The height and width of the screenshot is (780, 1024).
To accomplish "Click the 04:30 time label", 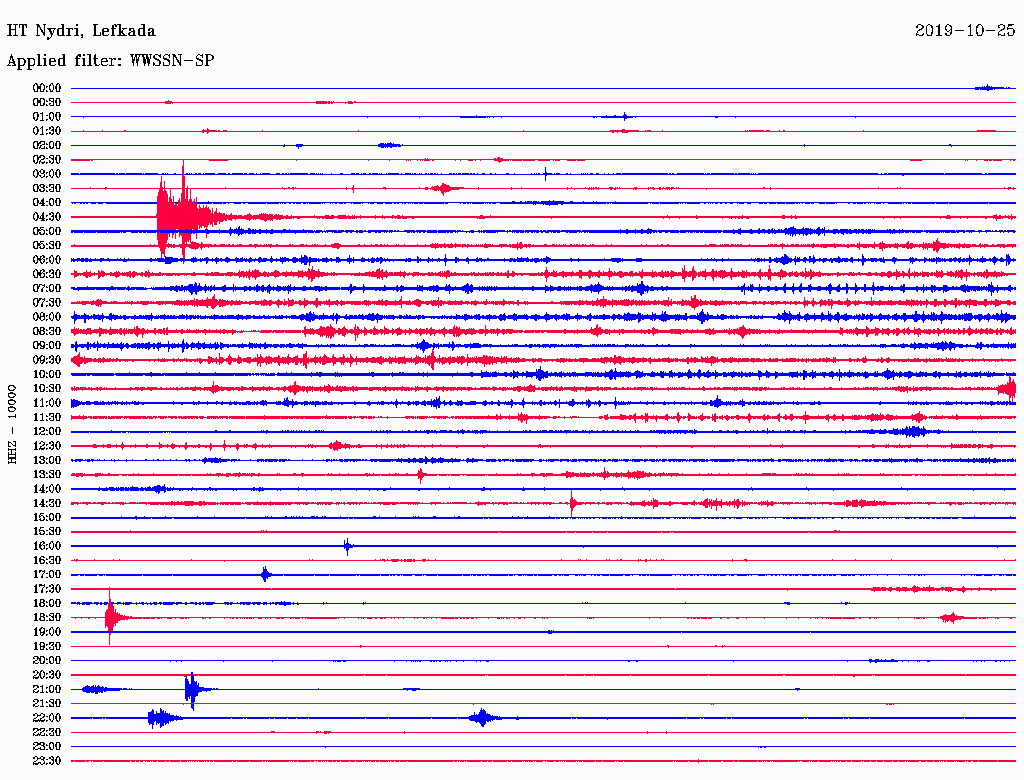I will 46,217.
